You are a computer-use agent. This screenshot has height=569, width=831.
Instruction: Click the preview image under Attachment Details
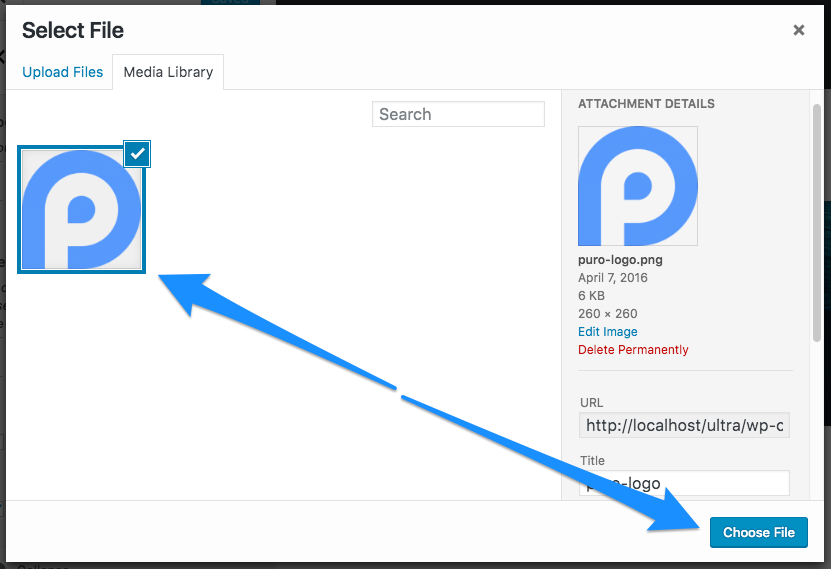click(637, 186)
